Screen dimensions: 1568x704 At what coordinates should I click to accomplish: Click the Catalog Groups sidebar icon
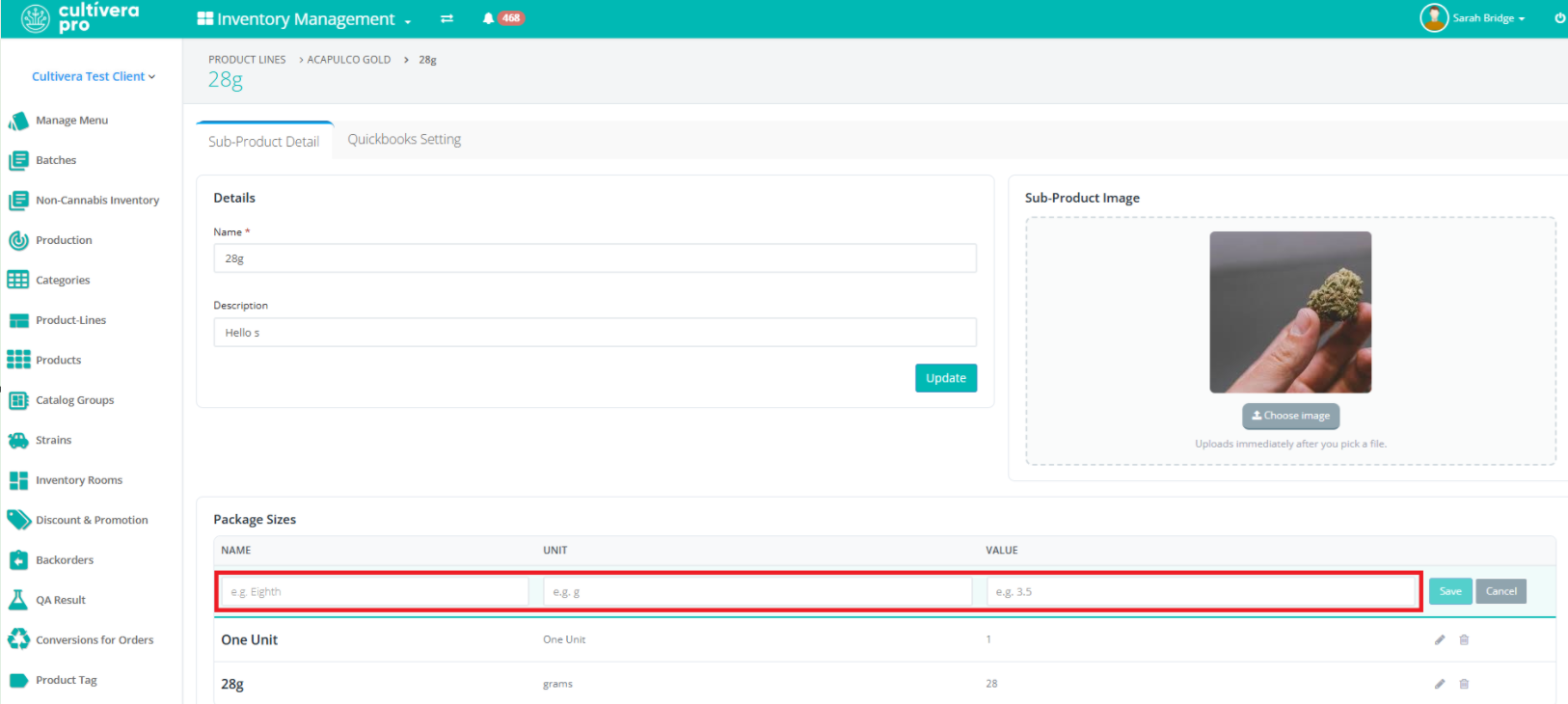pos(18,400)
